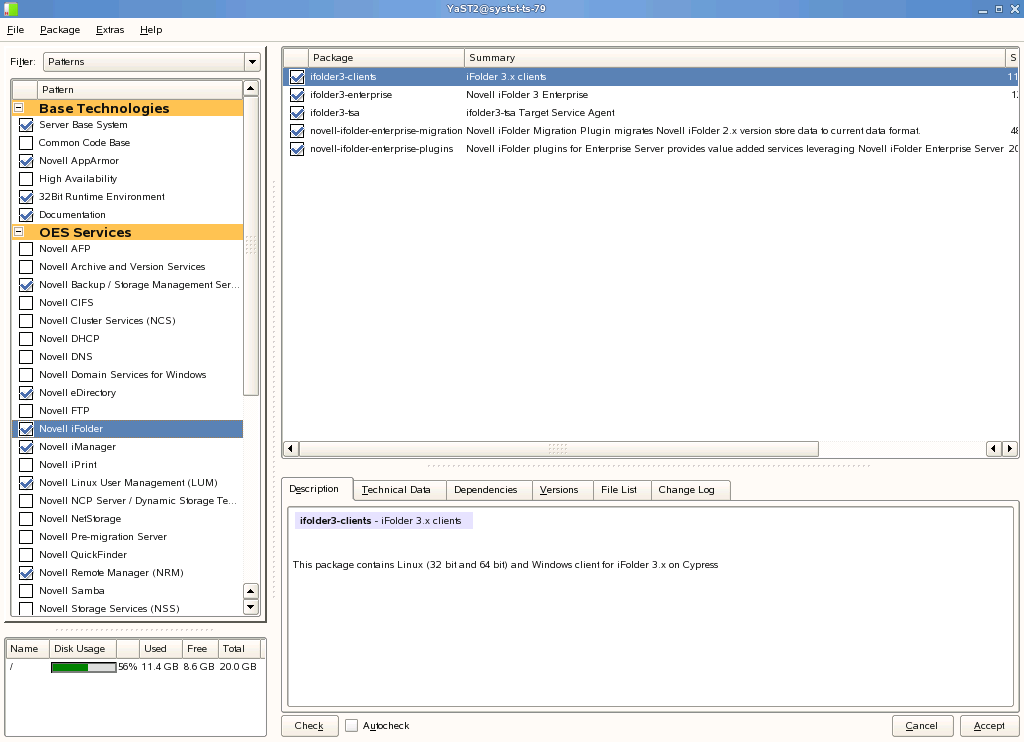Click the YaST application icon in title bar
Image resolution: width=1024 pixels, height=743 pixels.
10,9
